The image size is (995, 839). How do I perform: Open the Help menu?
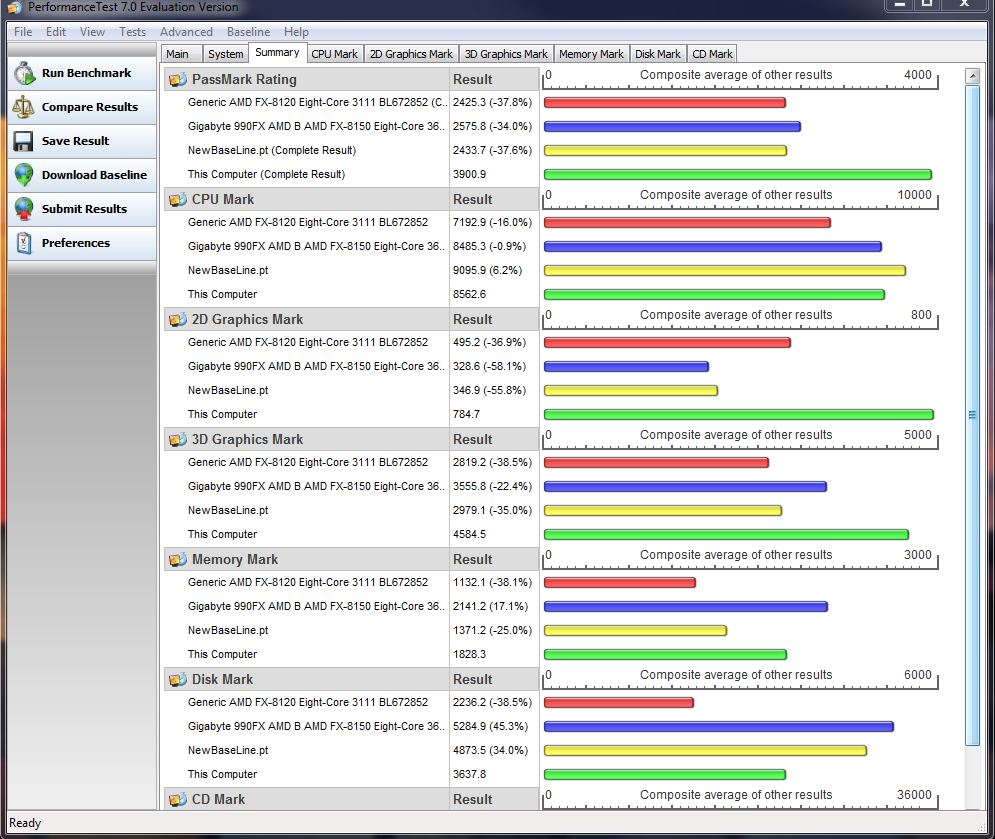(x=296, y=32)
